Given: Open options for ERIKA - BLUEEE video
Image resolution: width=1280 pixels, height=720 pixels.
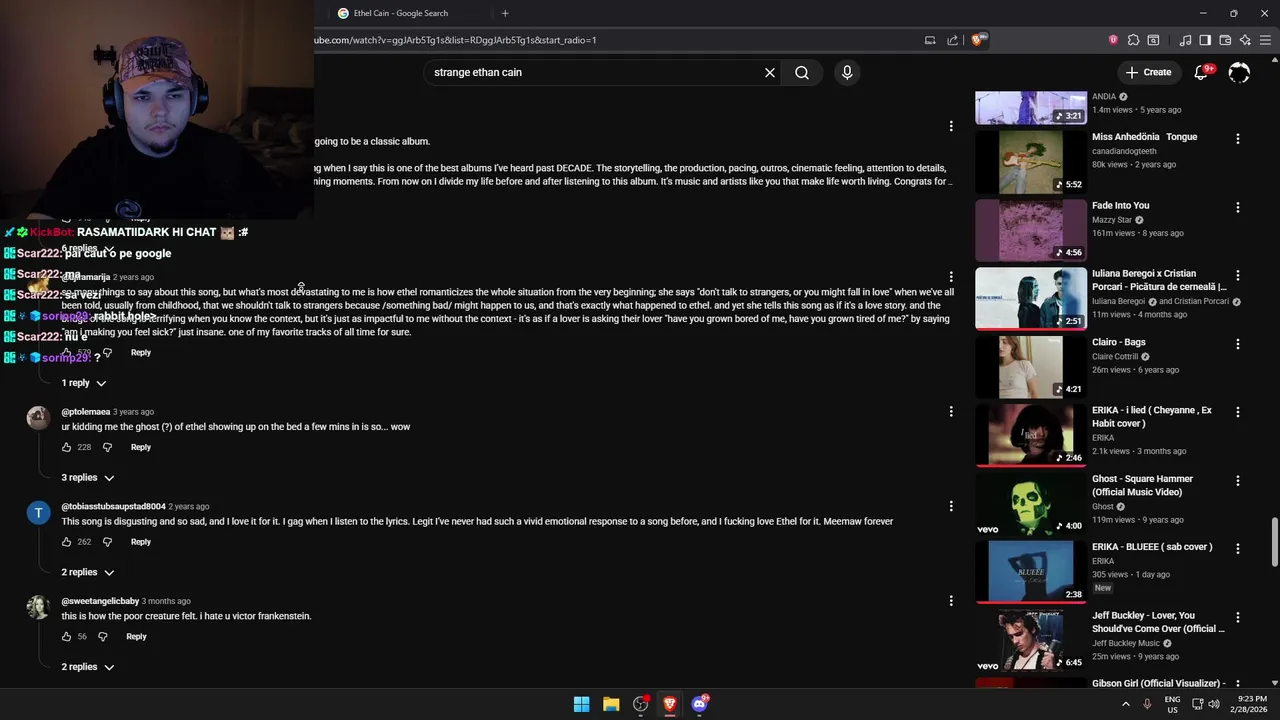Looking at the screenshot, I should 1238,549.
